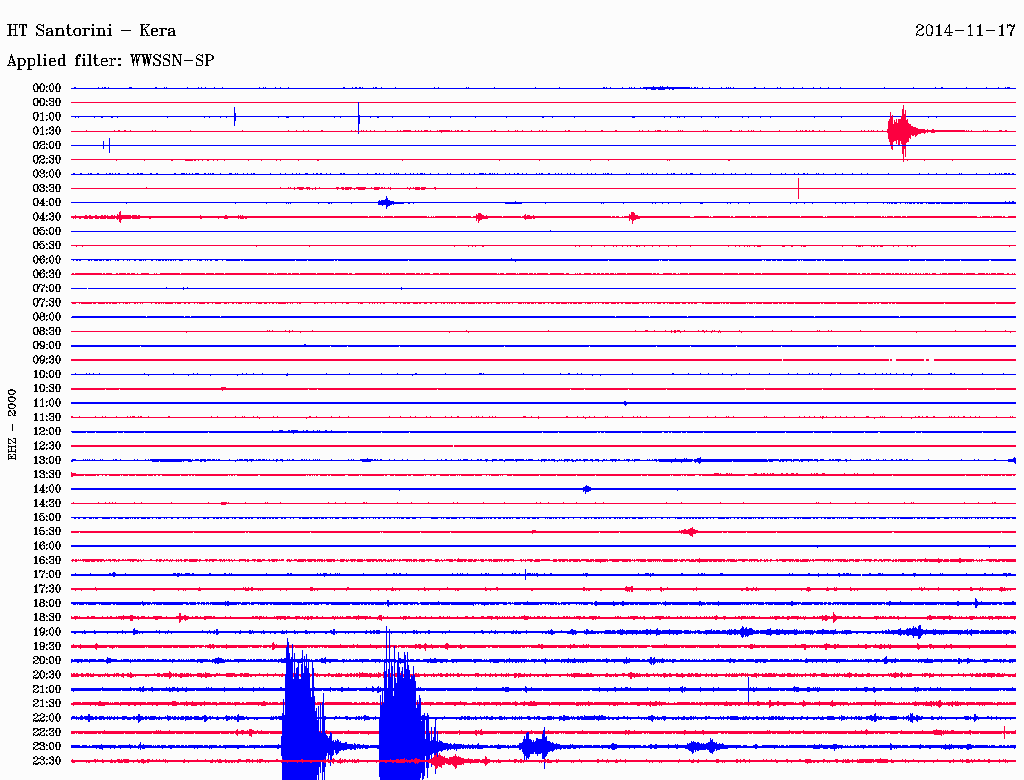Click the vertical axis label "EHZ - 2000"

click(12, 425)
